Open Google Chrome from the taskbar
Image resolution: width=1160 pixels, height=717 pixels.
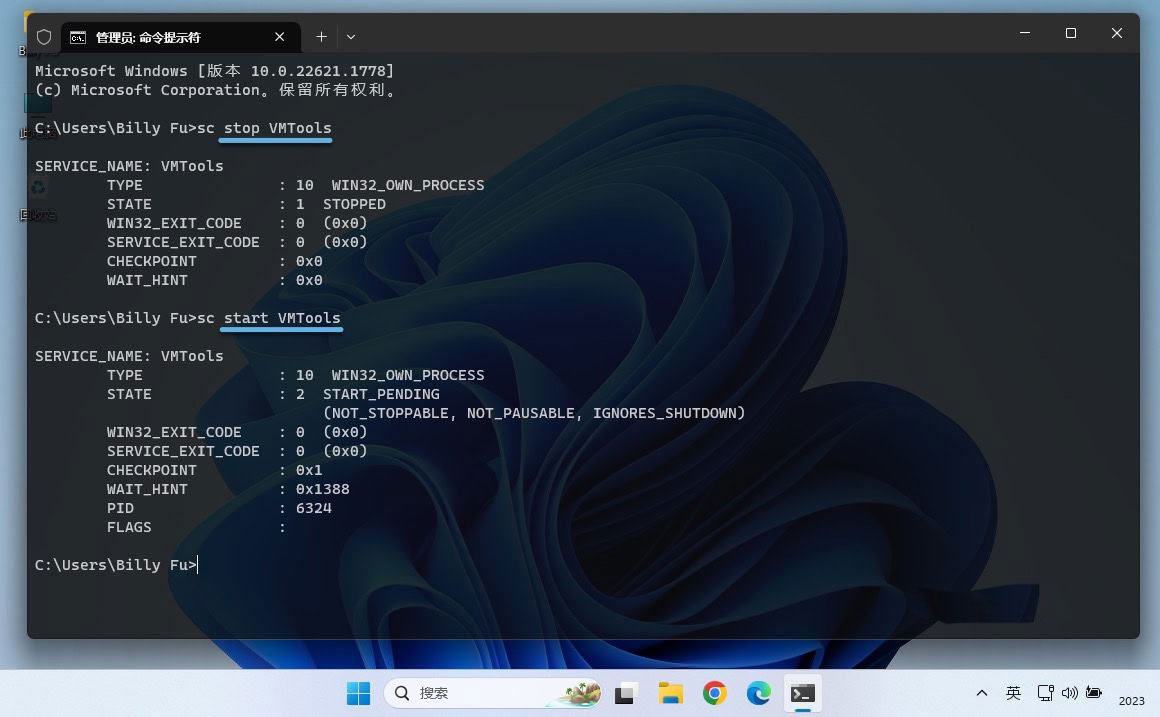point(714,693)
